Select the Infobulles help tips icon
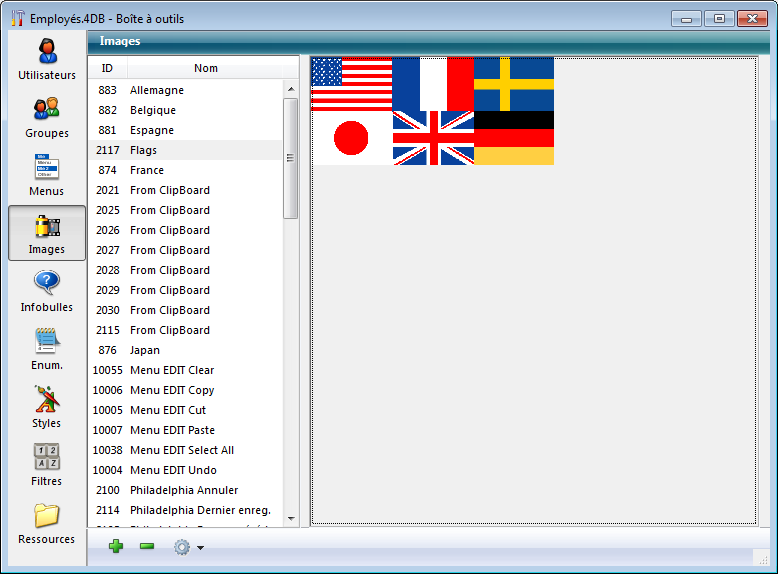The width and height of the screenshot is (778, 574). pyautogui.click(x=47, y=291)
